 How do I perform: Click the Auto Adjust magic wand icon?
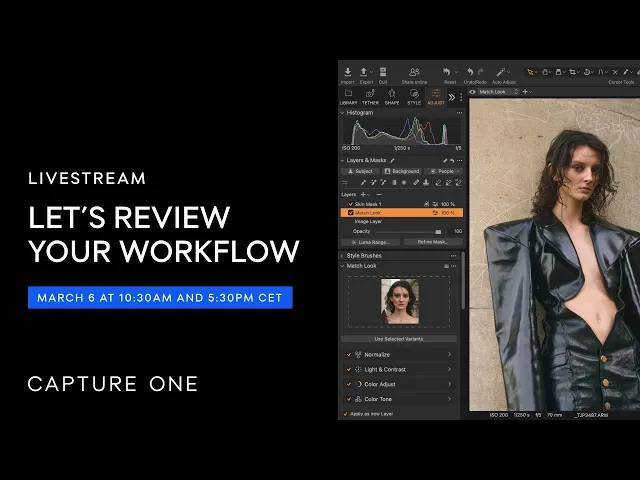[x=500, y=72]
